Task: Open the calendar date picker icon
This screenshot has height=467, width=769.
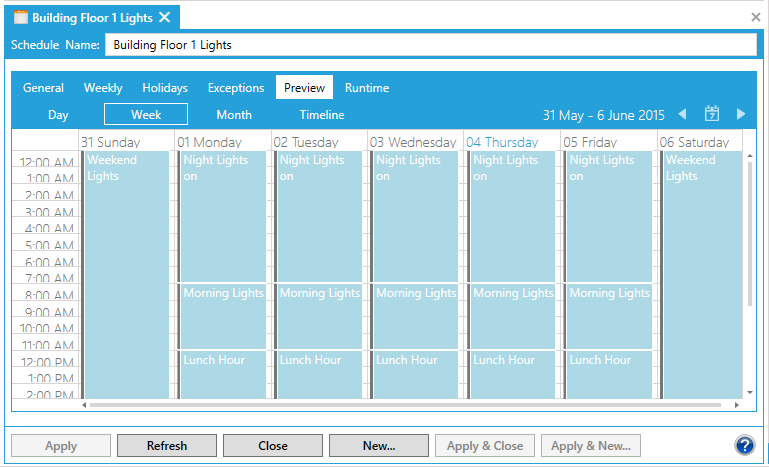Action: coord(712,114)
